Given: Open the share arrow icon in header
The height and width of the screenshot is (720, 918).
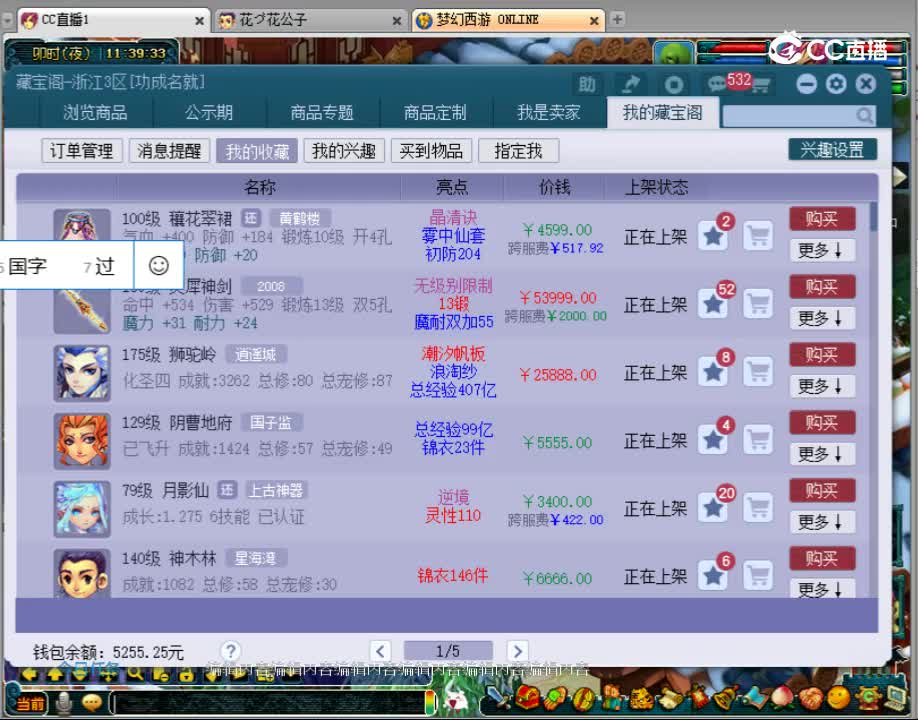Looking at the screenshot, I should tap(630, 85).
